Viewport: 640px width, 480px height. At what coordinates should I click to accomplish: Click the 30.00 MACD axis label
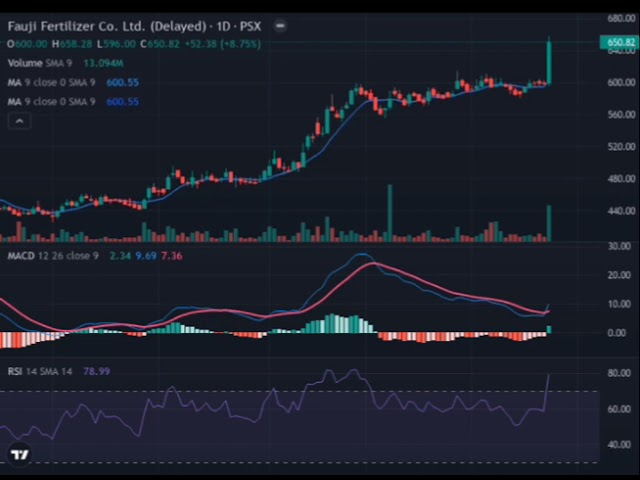(x=619, y=246)
